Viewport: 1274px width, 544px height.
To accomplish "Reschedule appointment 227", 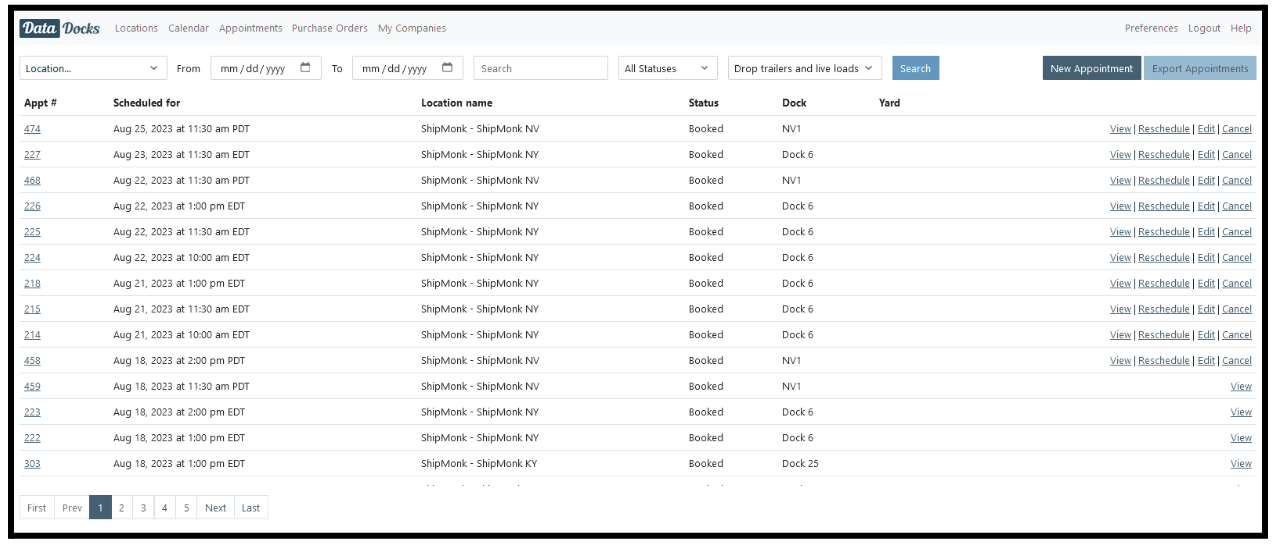I will coord(1164,155).
